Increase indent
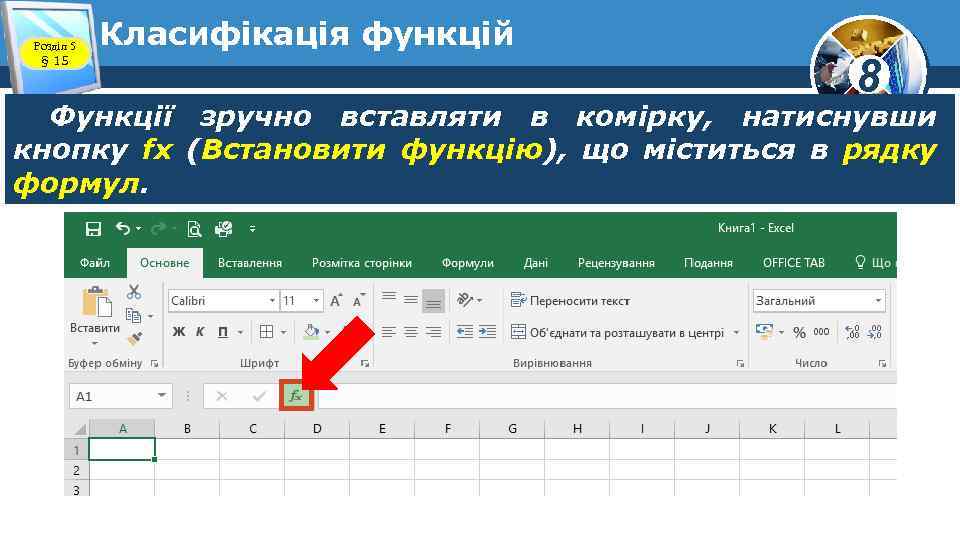 [x=487, y=332]
